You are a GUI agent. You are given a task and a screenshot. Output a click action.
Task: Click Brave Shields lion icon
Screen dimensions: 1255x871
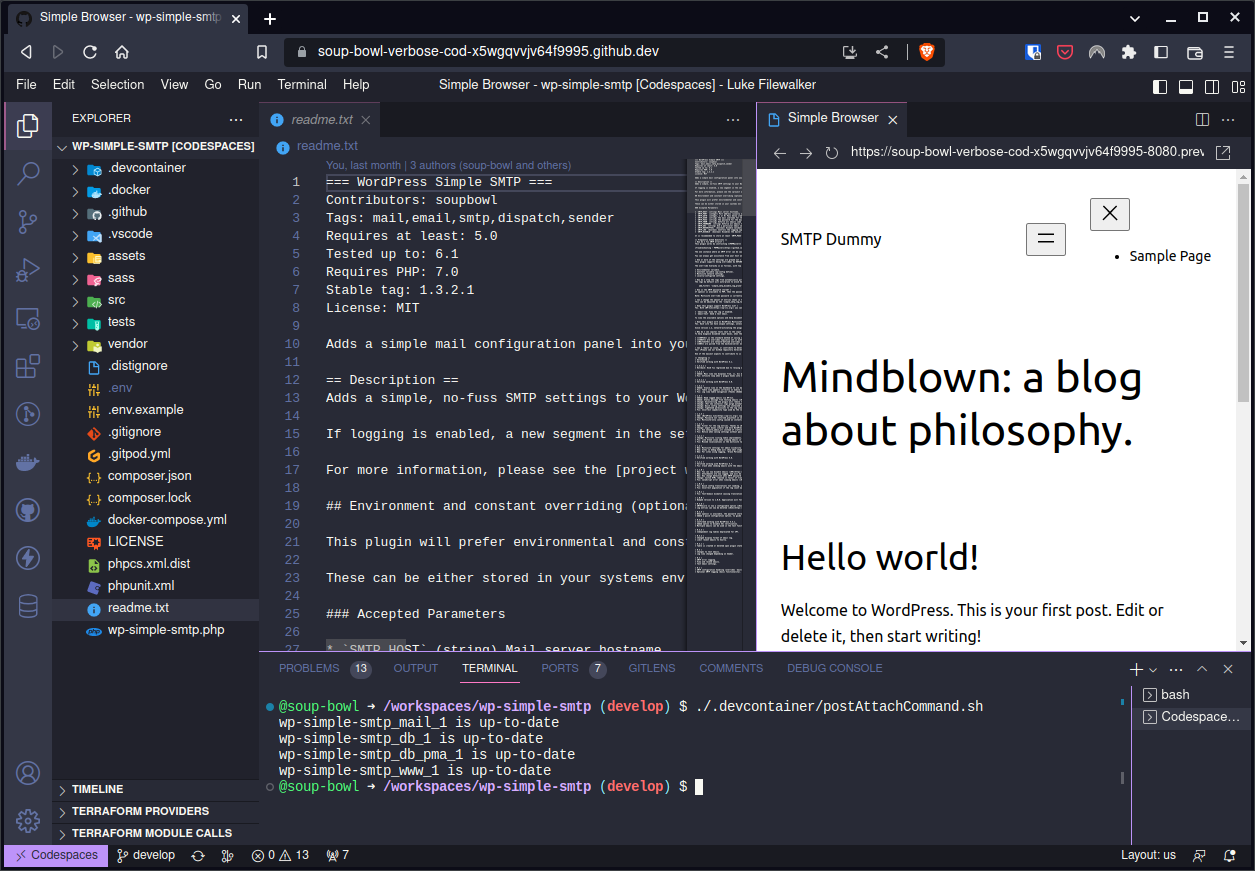click(x=926, y=52)
